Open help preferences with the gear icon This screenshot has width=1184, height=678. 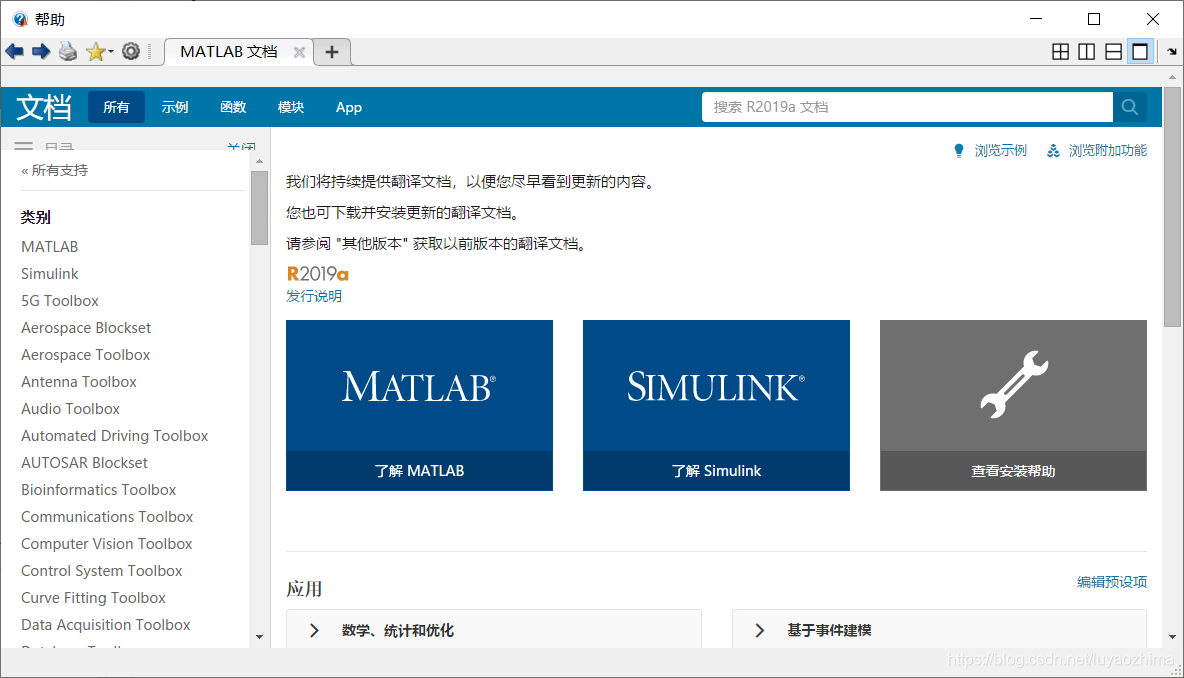click(131, 51)
